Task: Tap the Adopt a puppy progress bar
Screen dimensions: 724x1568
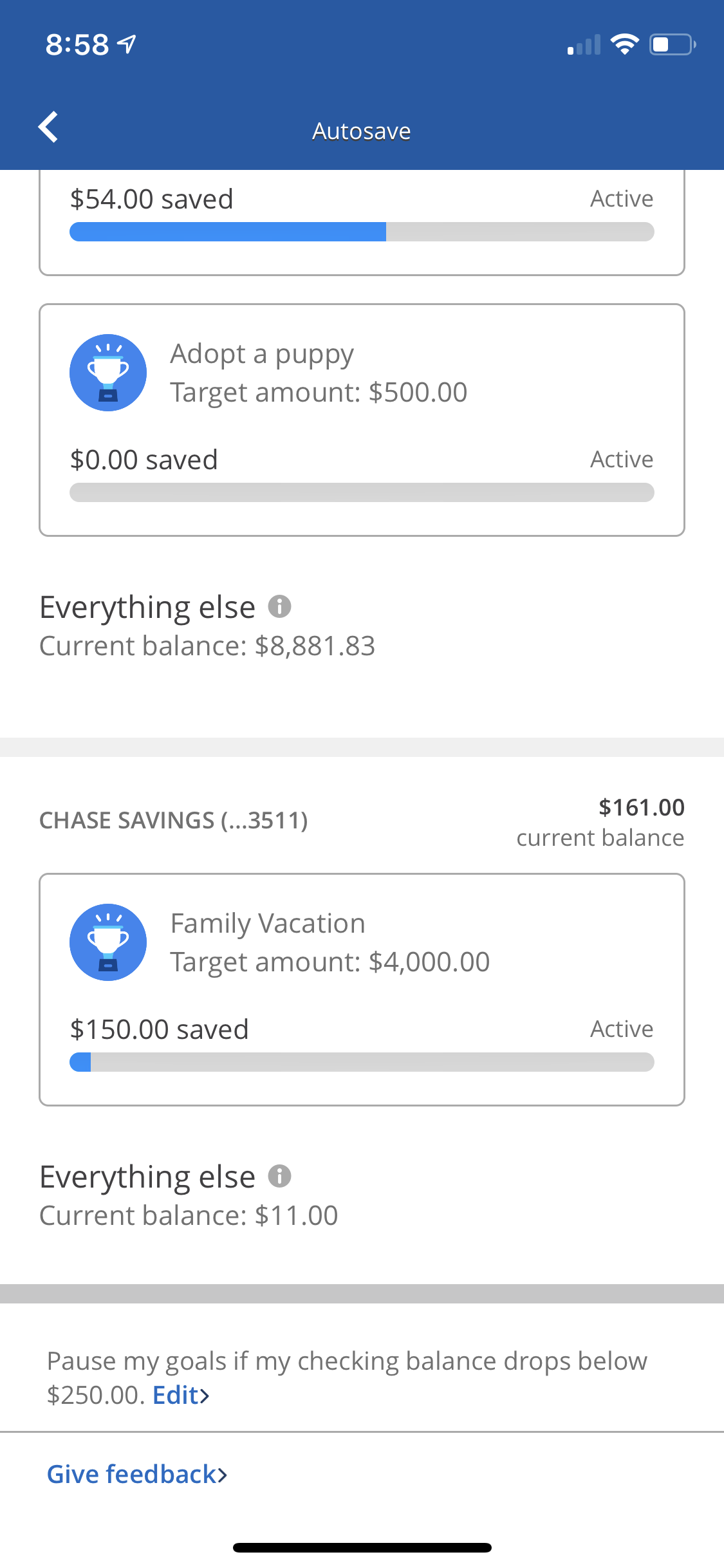Action: click(x=362, y=492)
